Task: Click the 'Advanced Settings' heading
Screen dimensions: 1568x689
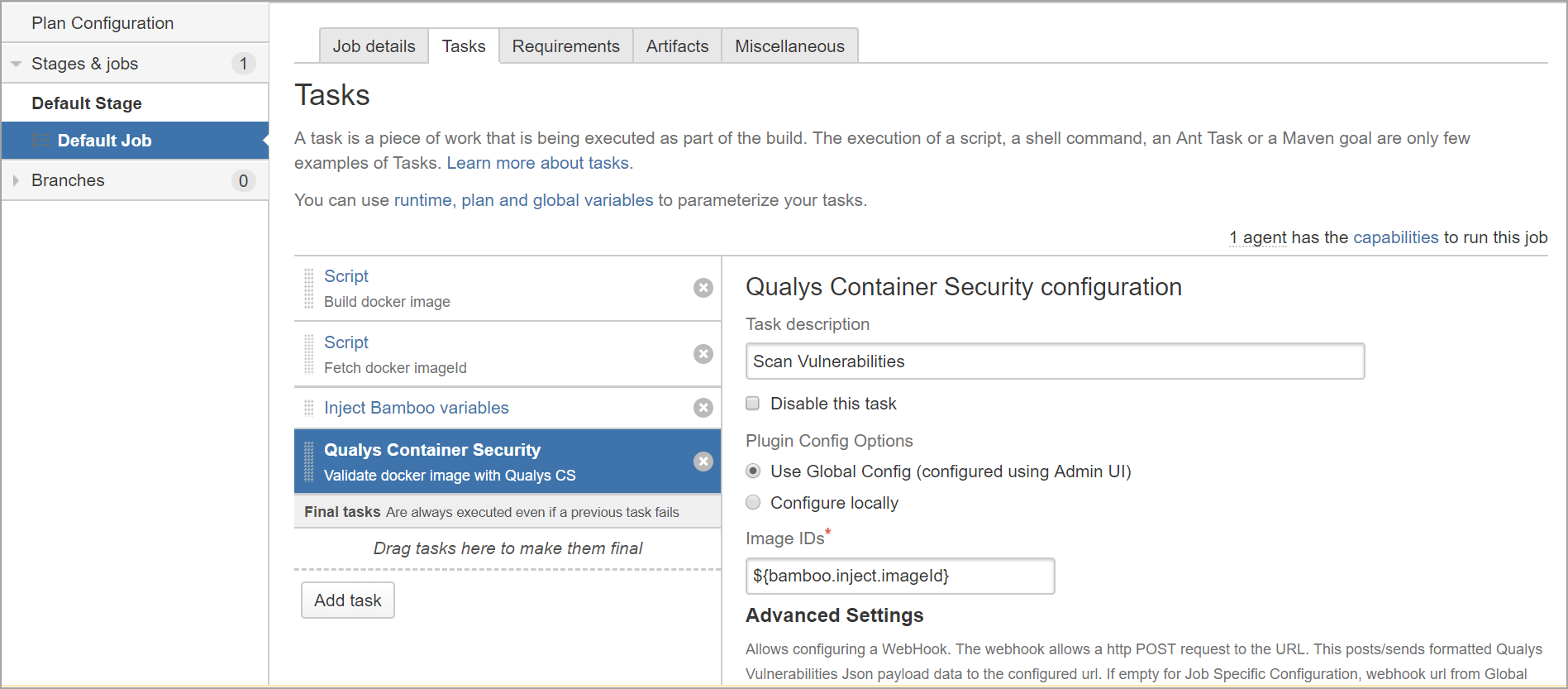Action: pos(835,615)
